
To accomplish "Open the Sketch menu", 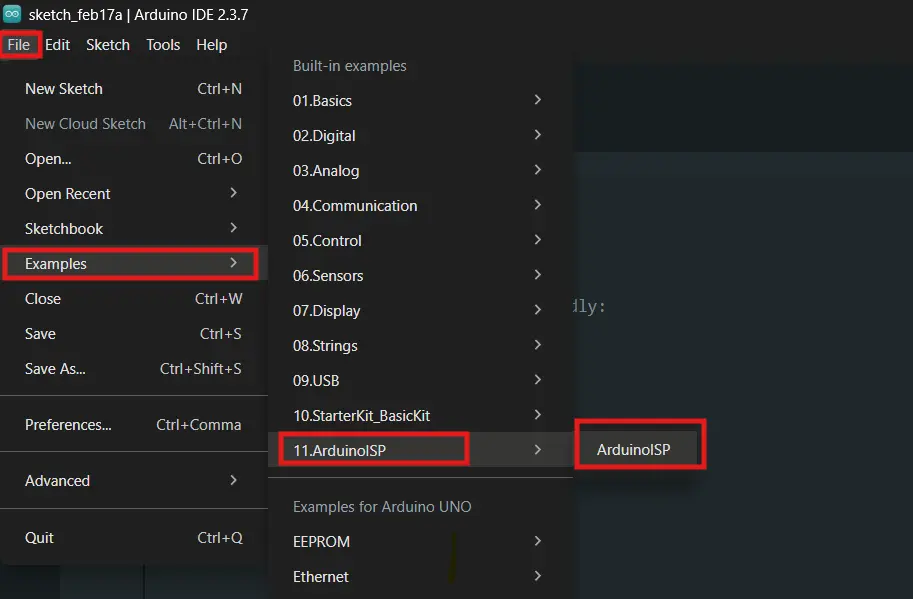I will pyautogui.click(x=108, y=45).
